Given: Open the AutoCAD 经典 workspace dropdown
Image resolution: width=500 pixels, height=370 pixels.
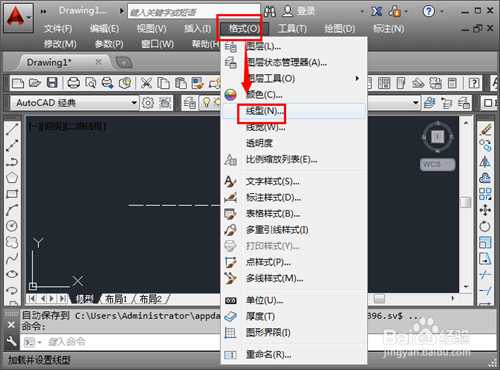Looking at the screenshot, I should (x=74, y=103).
